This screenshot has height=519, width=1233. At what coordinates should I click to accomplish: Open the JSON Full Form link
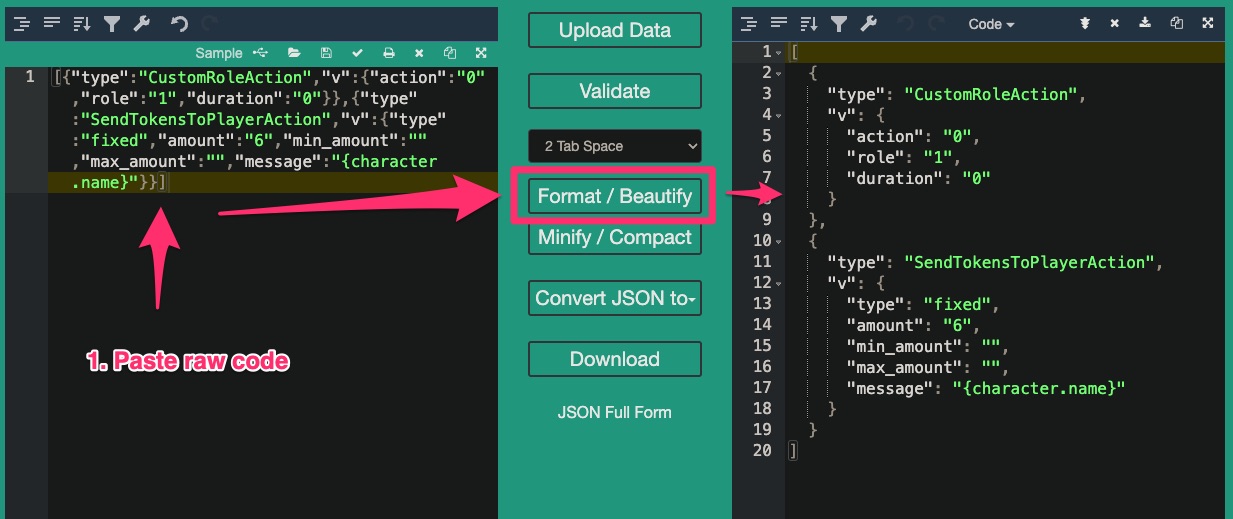click(x=615, y=412)
